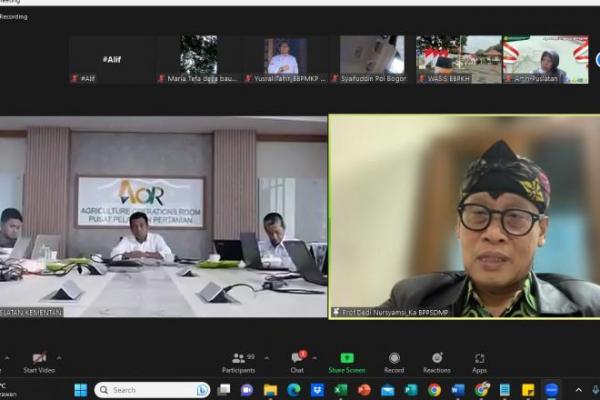
Task: Open Google Chrome from the taskbar
Action: [434, 390]
